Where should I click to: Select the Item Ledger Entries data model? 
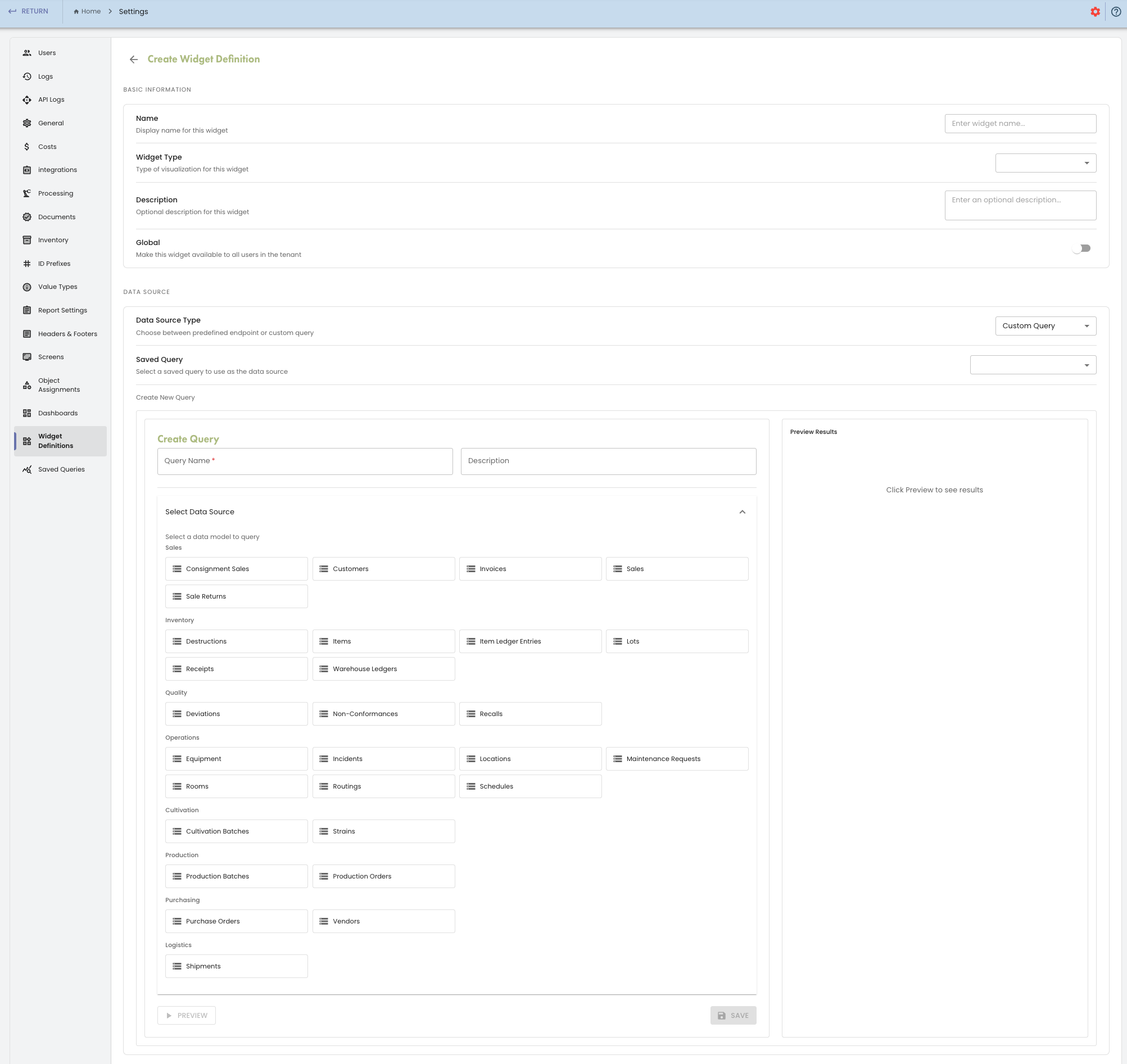529,641
